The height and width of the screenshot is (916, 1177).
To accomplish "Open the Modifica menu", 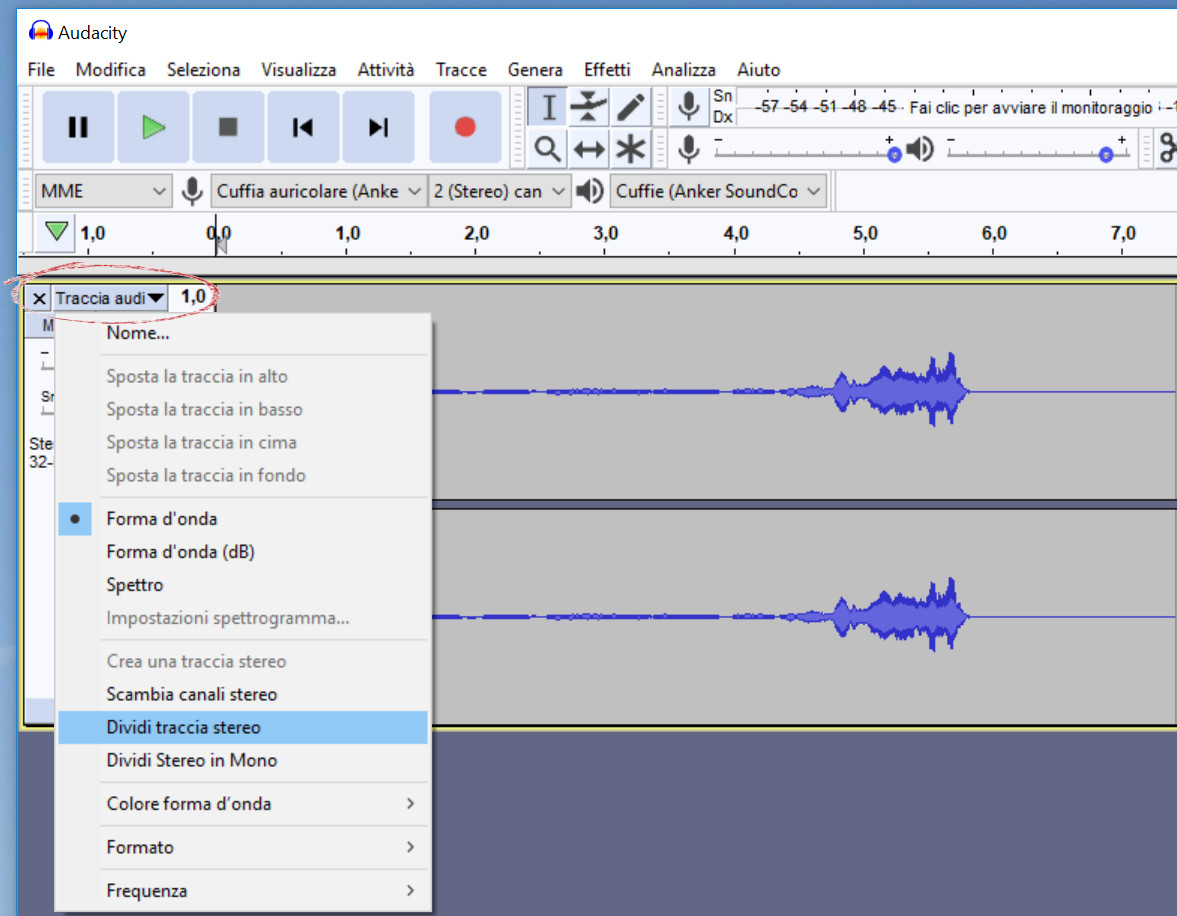I will point(110,70).
